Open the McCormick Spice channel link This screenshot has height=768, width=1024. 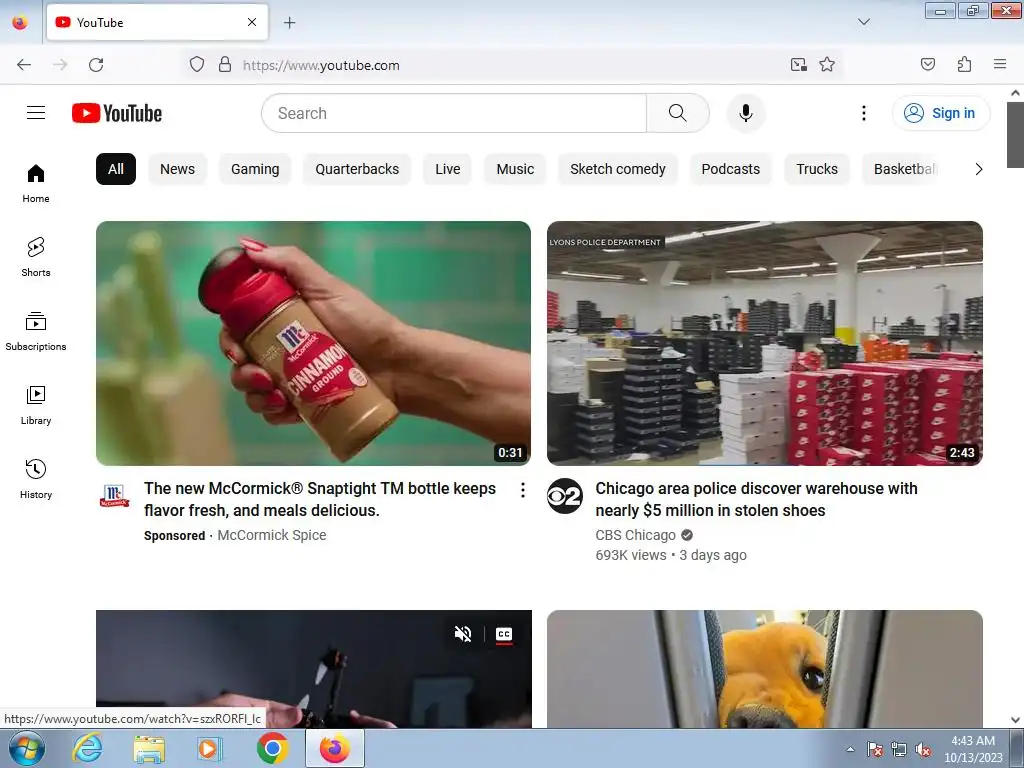tap(272, 535)
